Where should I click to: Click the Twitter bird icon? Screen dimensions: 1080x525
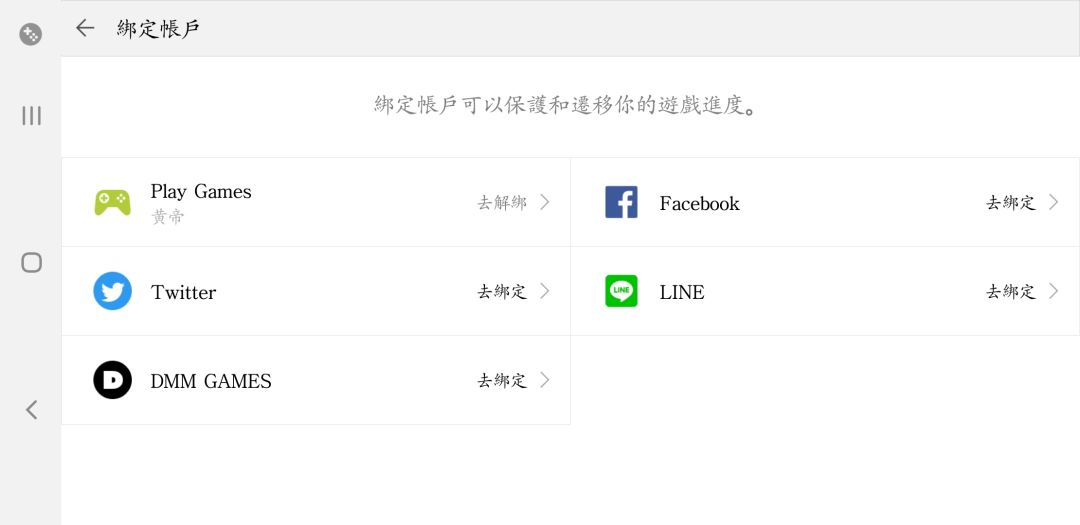pyautogui.click(x=112, y=291)
